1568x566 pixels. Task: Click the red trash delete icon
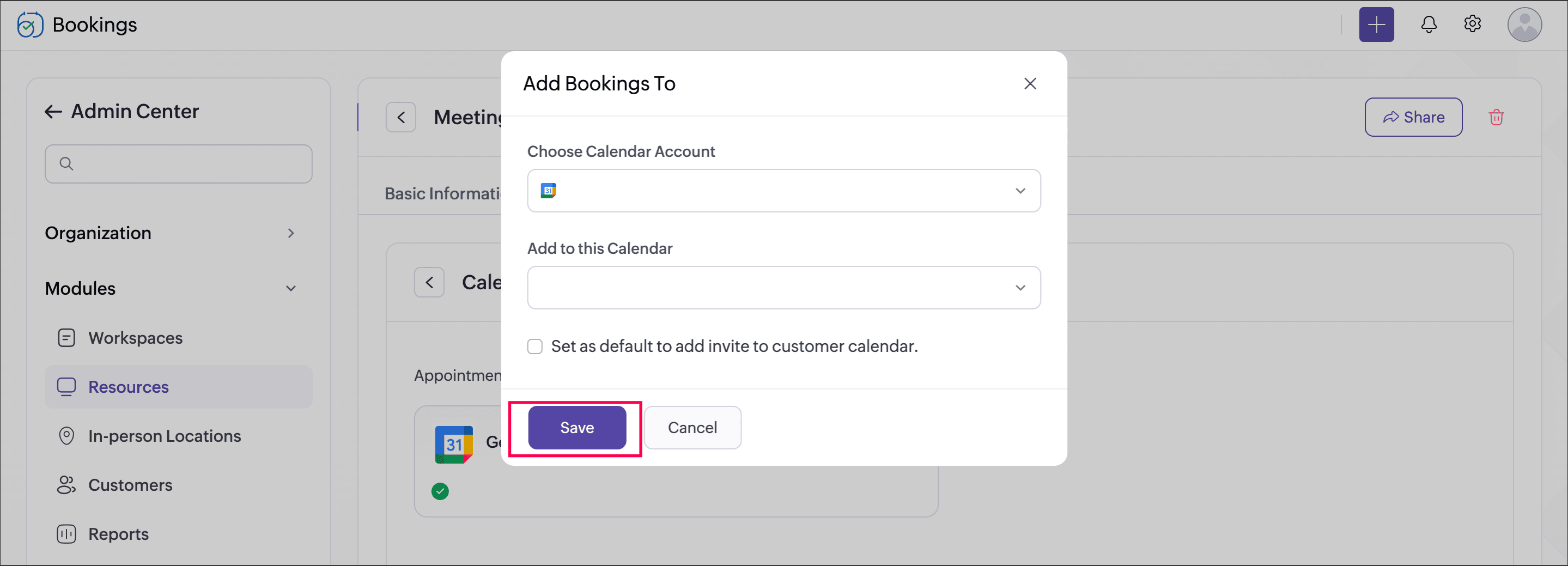coord(1496,117)
